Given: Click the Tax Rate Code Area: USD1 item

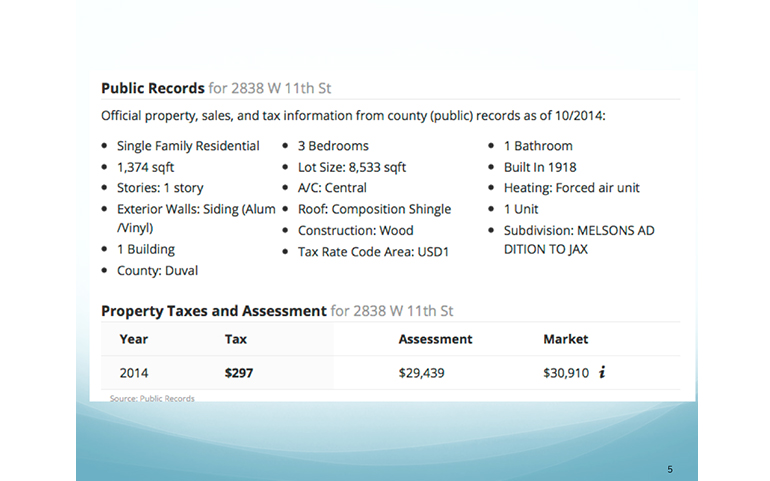Looking at the screenshot, I should click(x=373, y=251).
